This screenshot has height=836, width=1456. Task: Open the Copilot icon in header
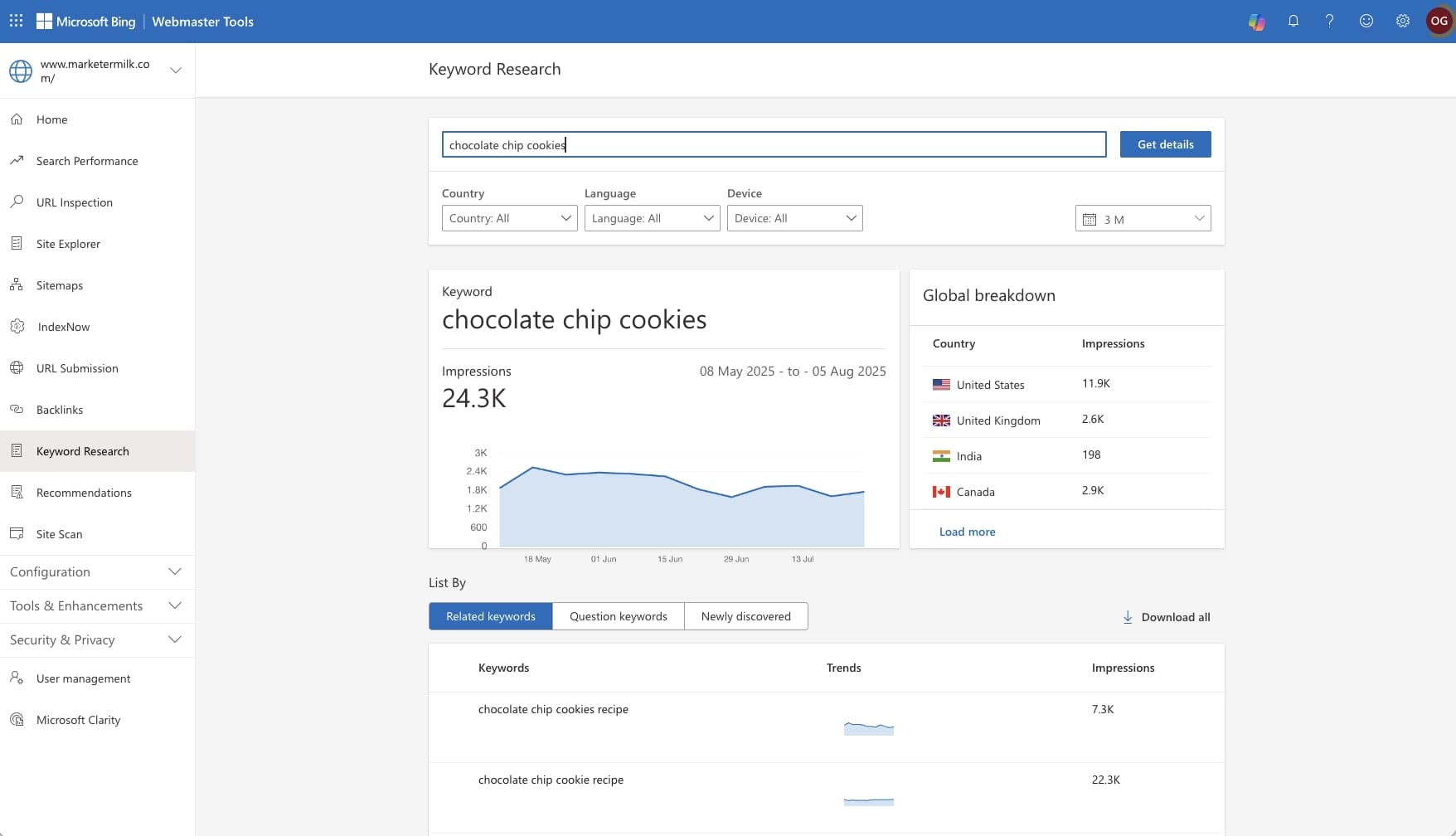(1257, 22)
